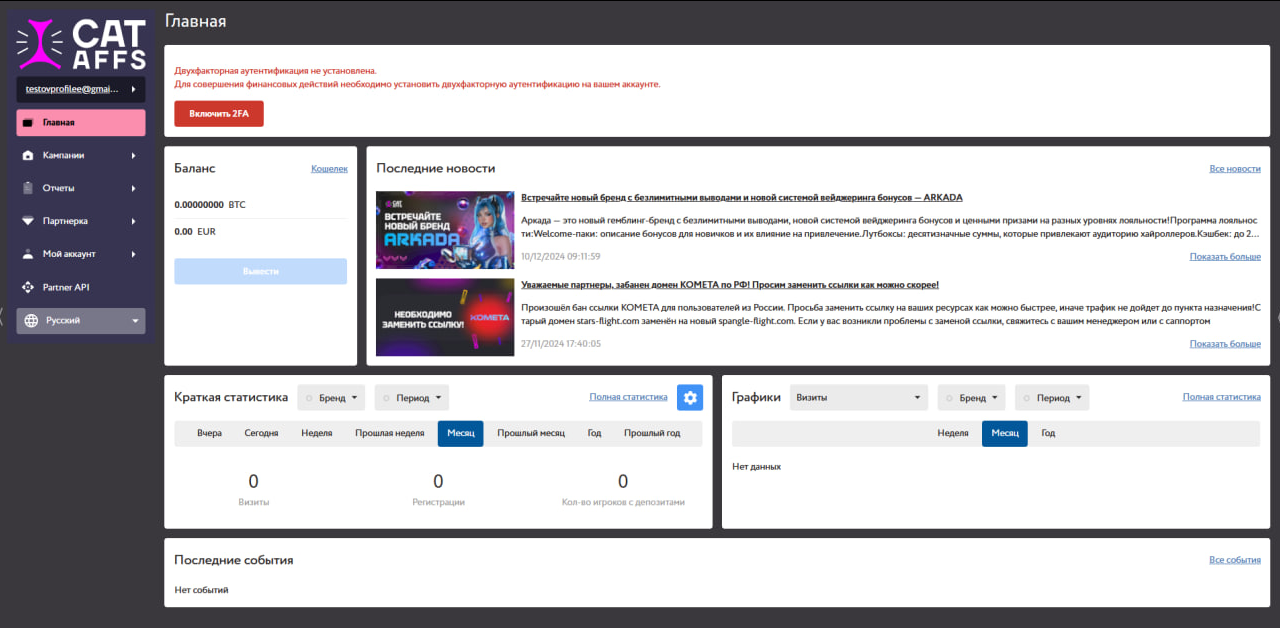
Task: Open the Период dropdown in Краткая статистика
Action: 412,398
